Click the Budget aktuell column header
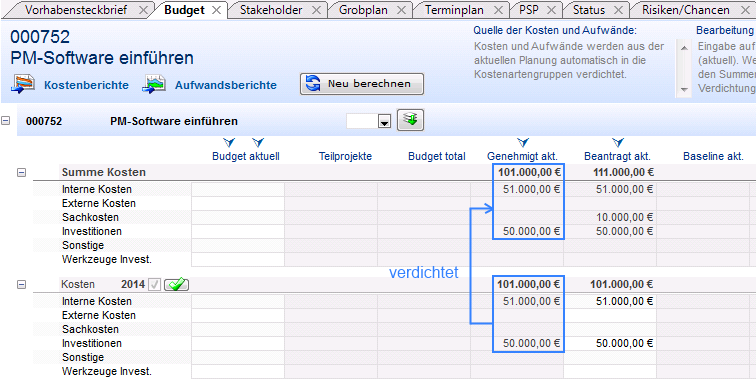This screenshot has width=756, height=380. 246,156
